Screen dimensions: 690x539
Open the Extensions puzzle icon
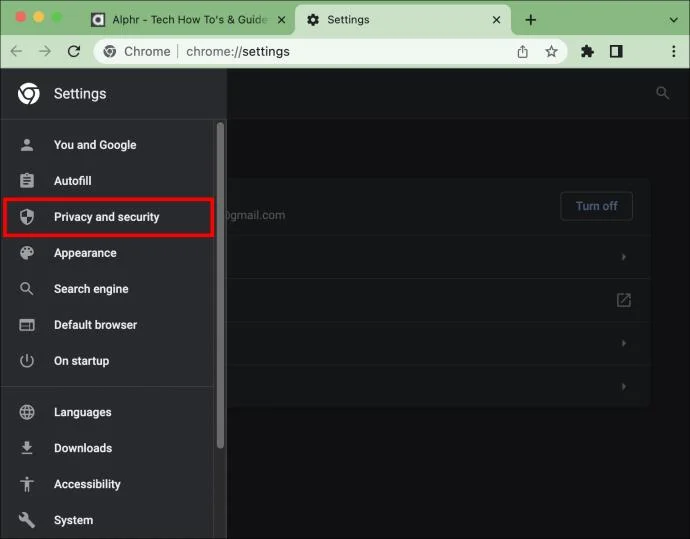point(587,51)
